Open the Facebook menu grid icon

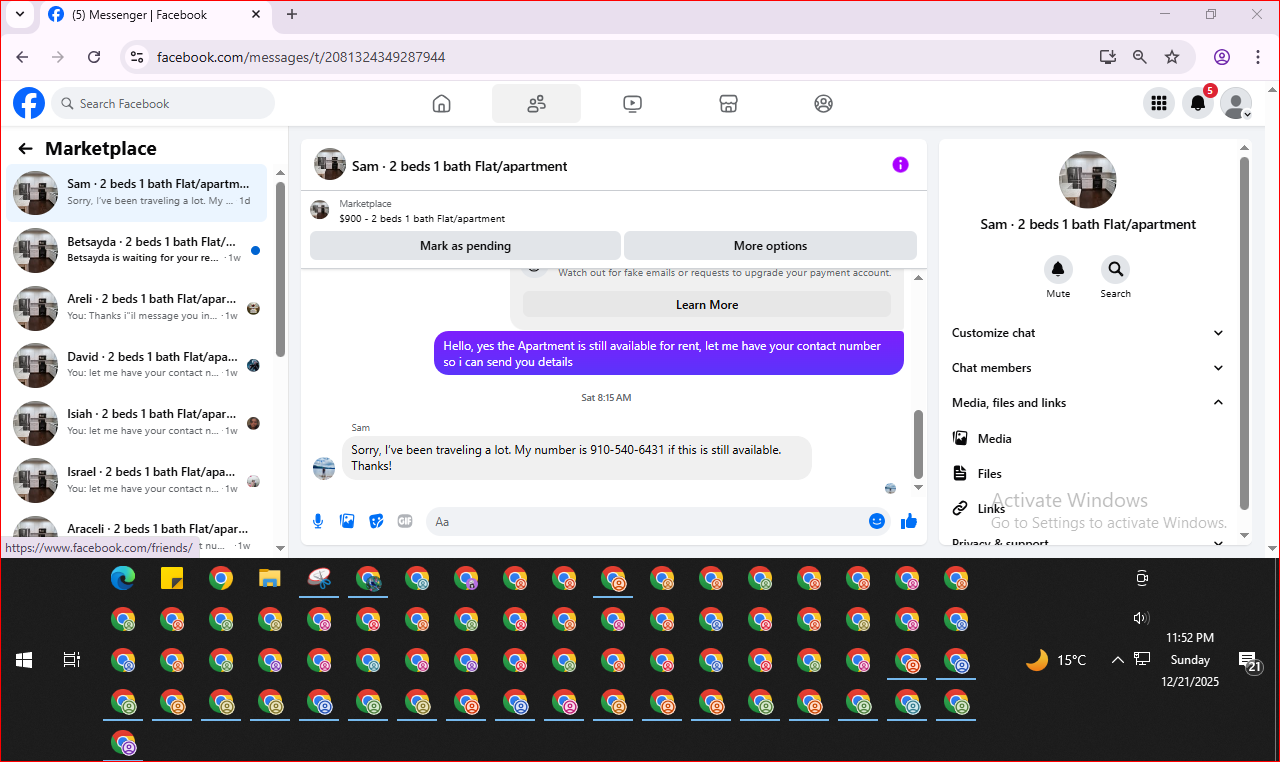pos(1159,103)
